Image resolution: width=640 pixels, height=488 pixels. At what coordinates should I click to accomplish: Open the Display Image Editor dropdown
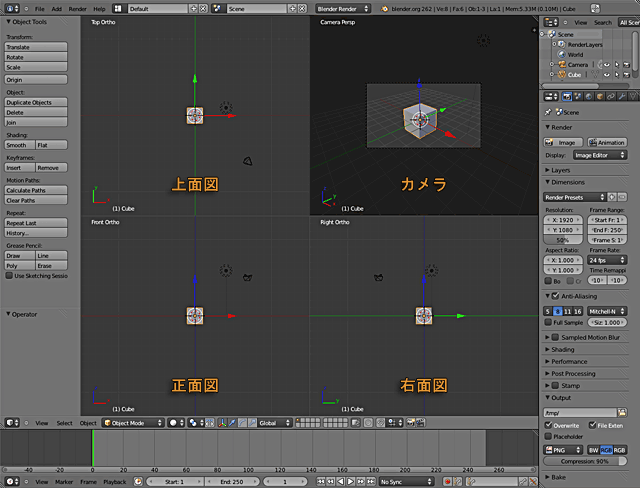coord(599,155)
